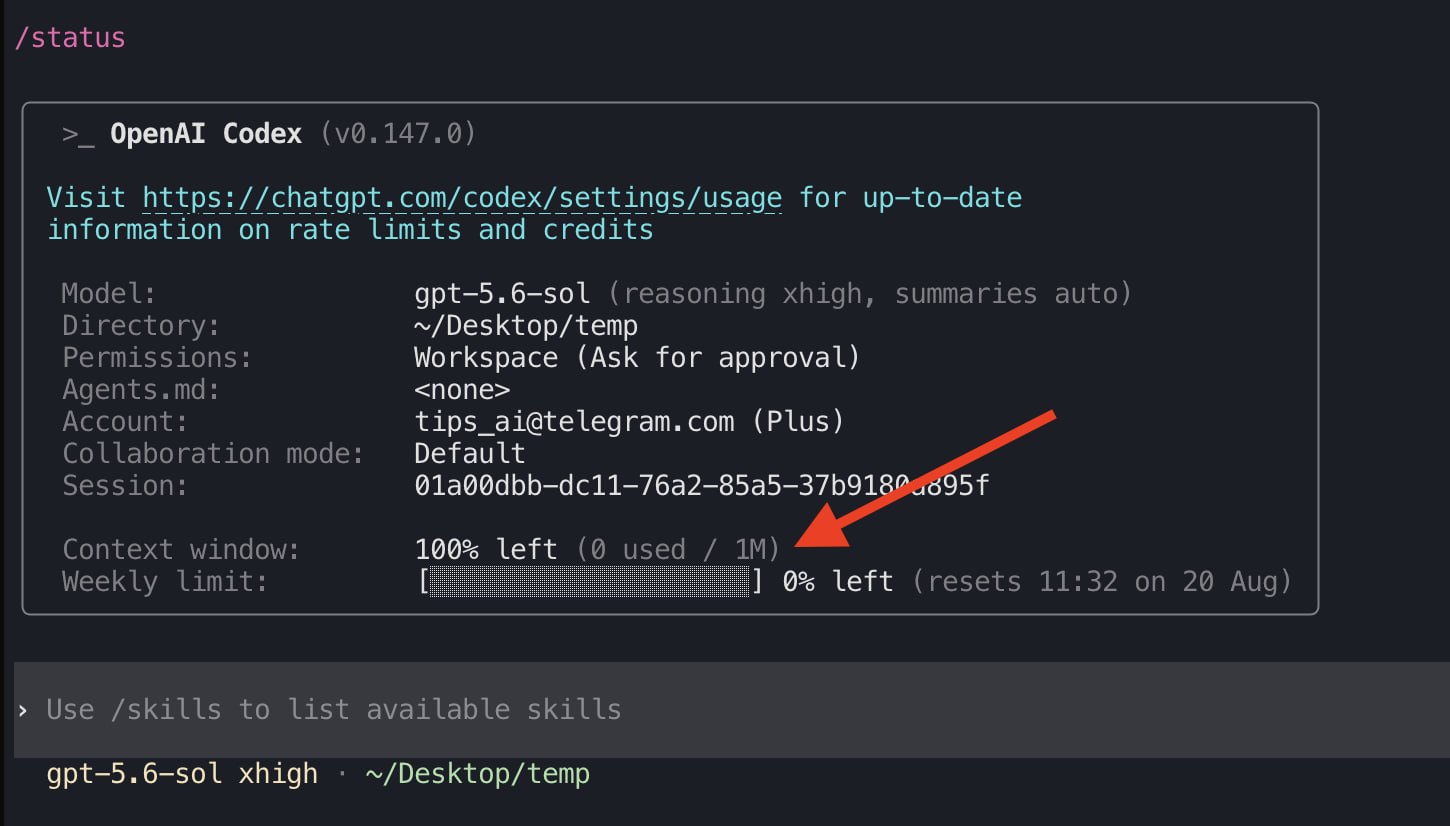Screen dimensions: 1450x826
Task: Click the 'Collaboration mode:' label
Action: click(213, 454)
